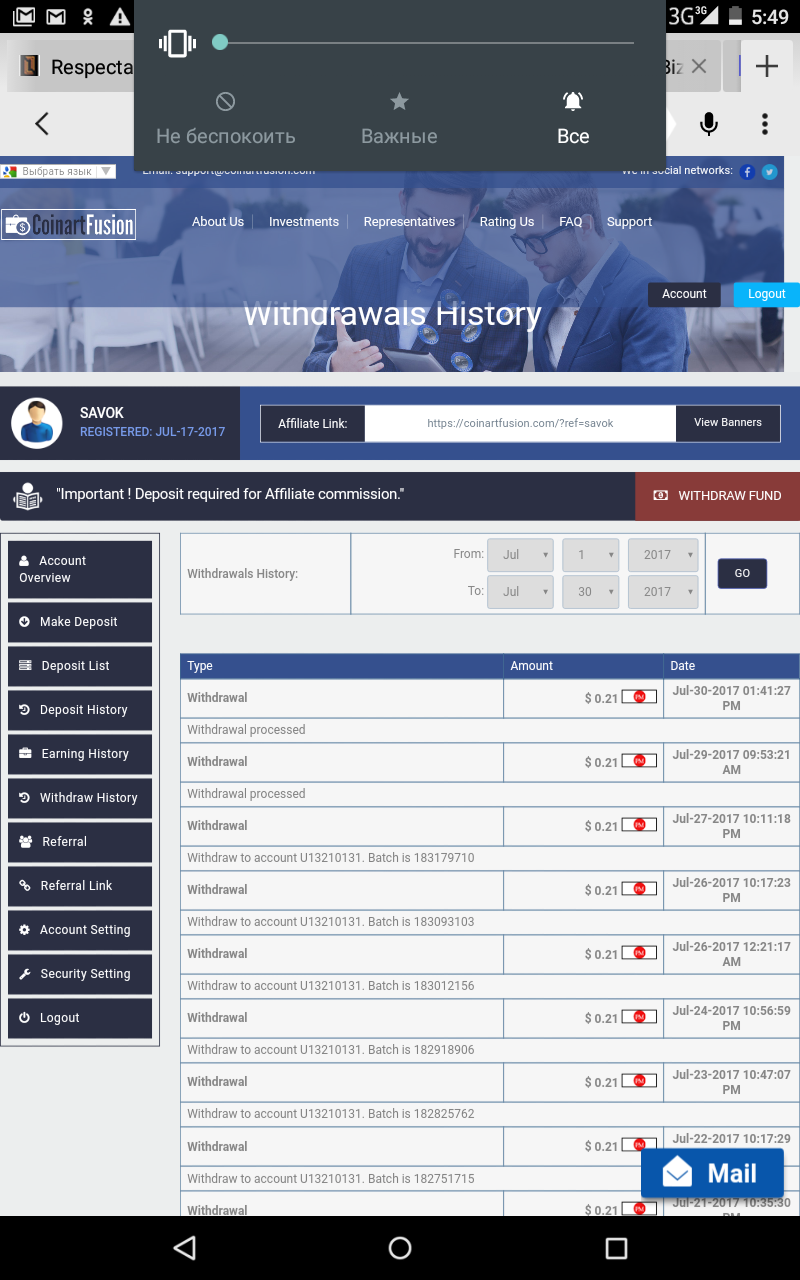800x1280 pixels.
Task: Open the To day dropdown showing 30
Action: [x=590, y=592]
